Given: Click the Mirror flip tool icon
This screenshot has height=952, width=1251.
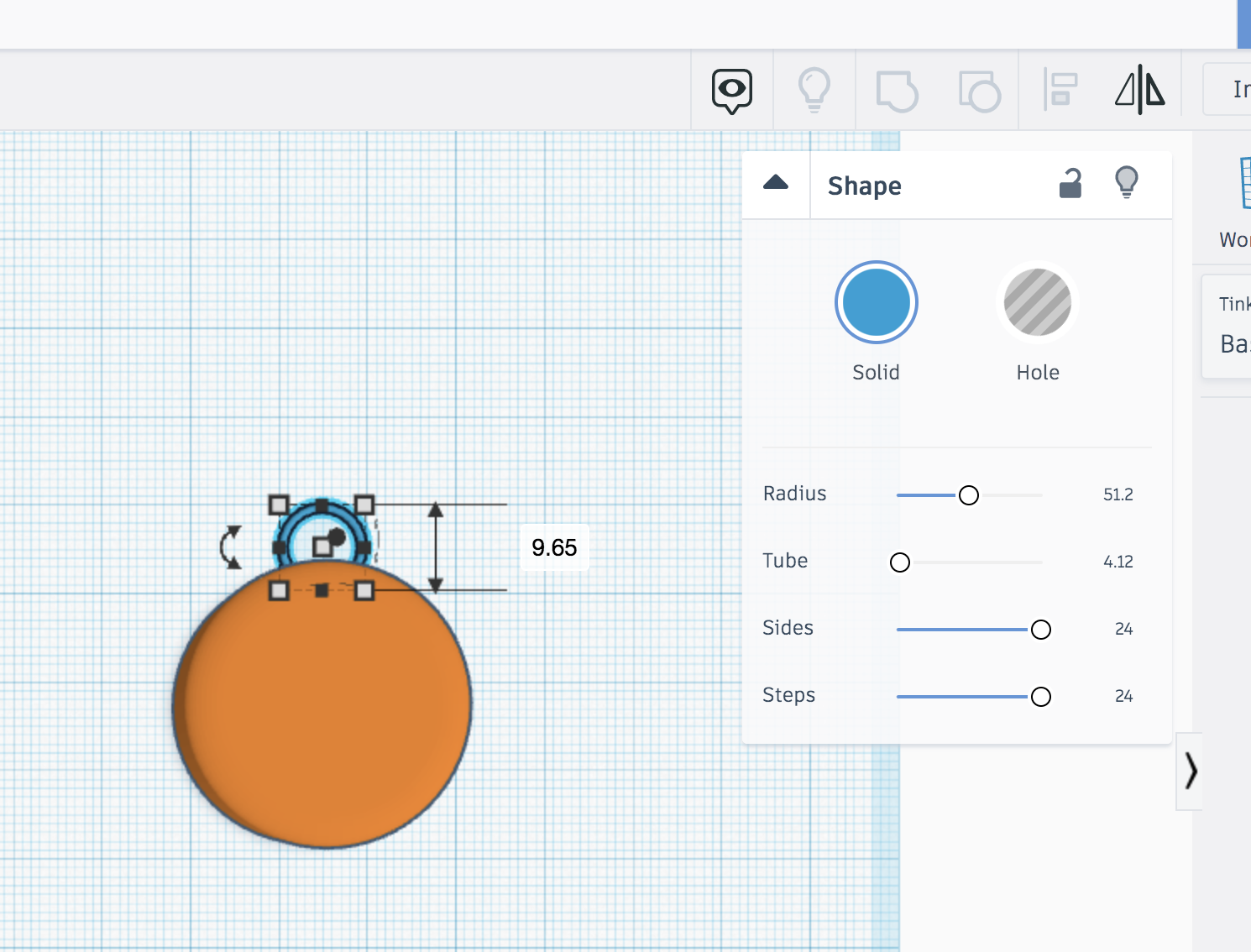Looking at the screenshot, I should [x=1139, y=90].
